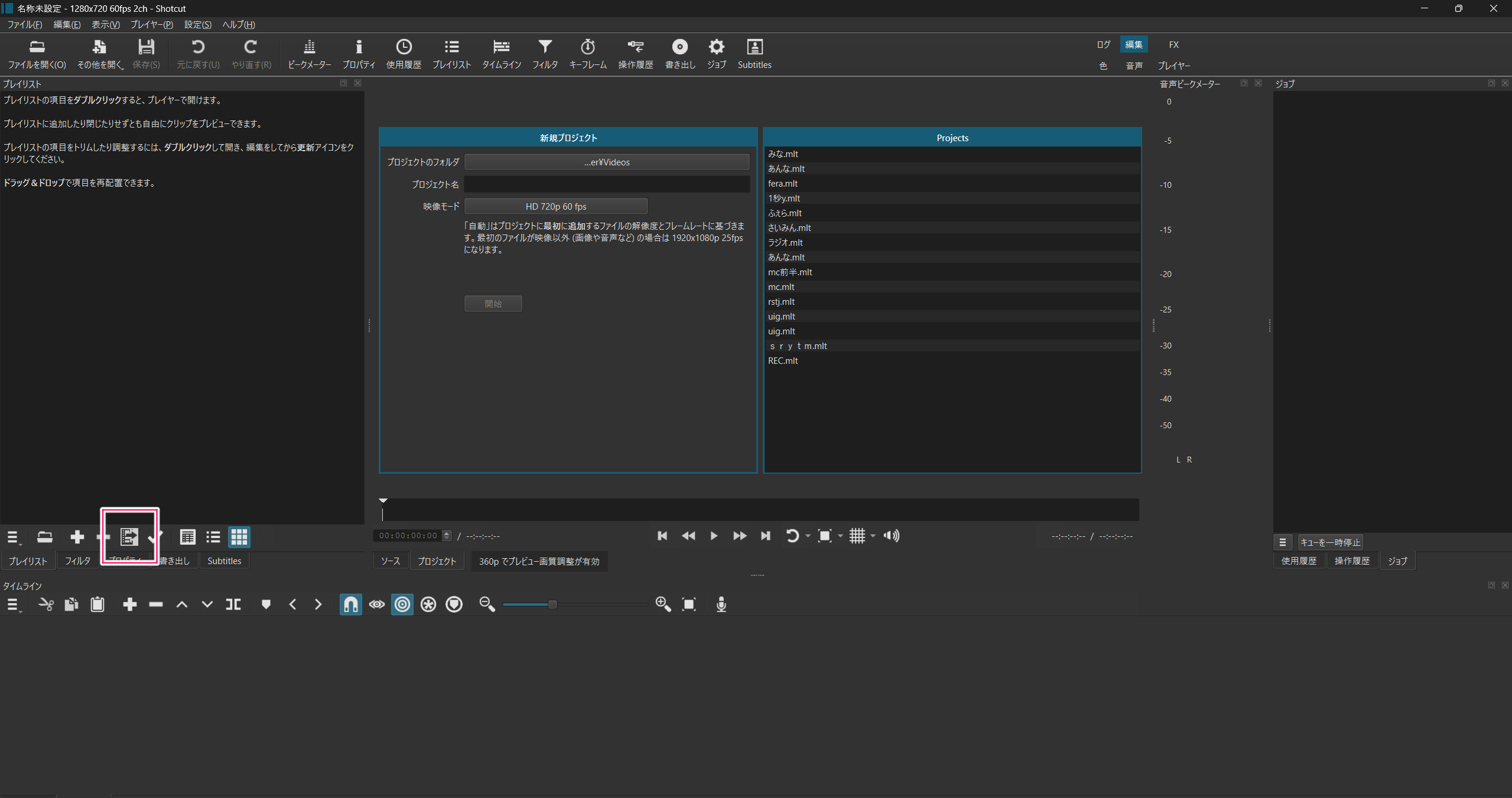Image resolution: width=1512 pixels, height=798 pixels.
Task: Switch the playlist to icons grid view
Action: pyautogui.click(x=239, y=537)
